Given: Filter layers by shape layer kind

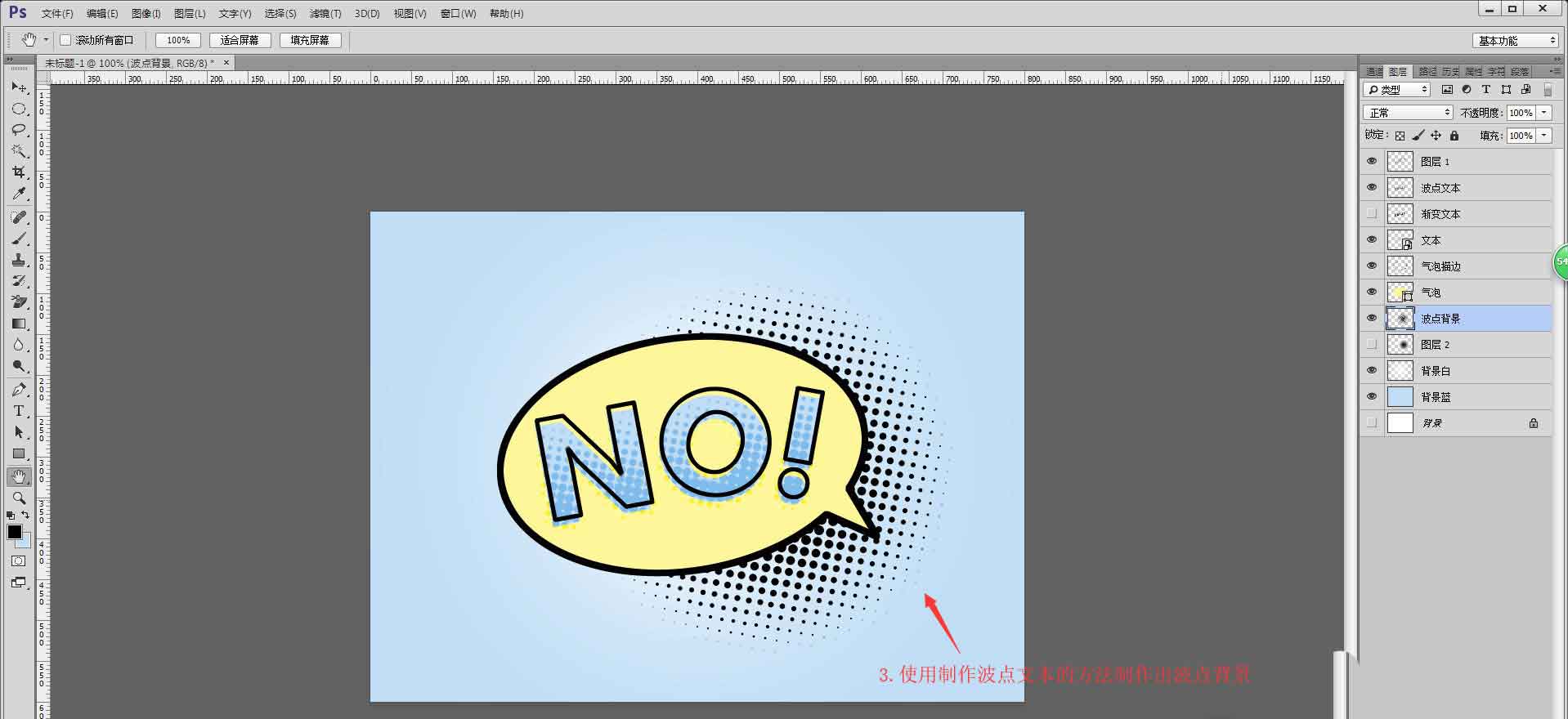Looking at the screenshot, I should point(1506,90).
